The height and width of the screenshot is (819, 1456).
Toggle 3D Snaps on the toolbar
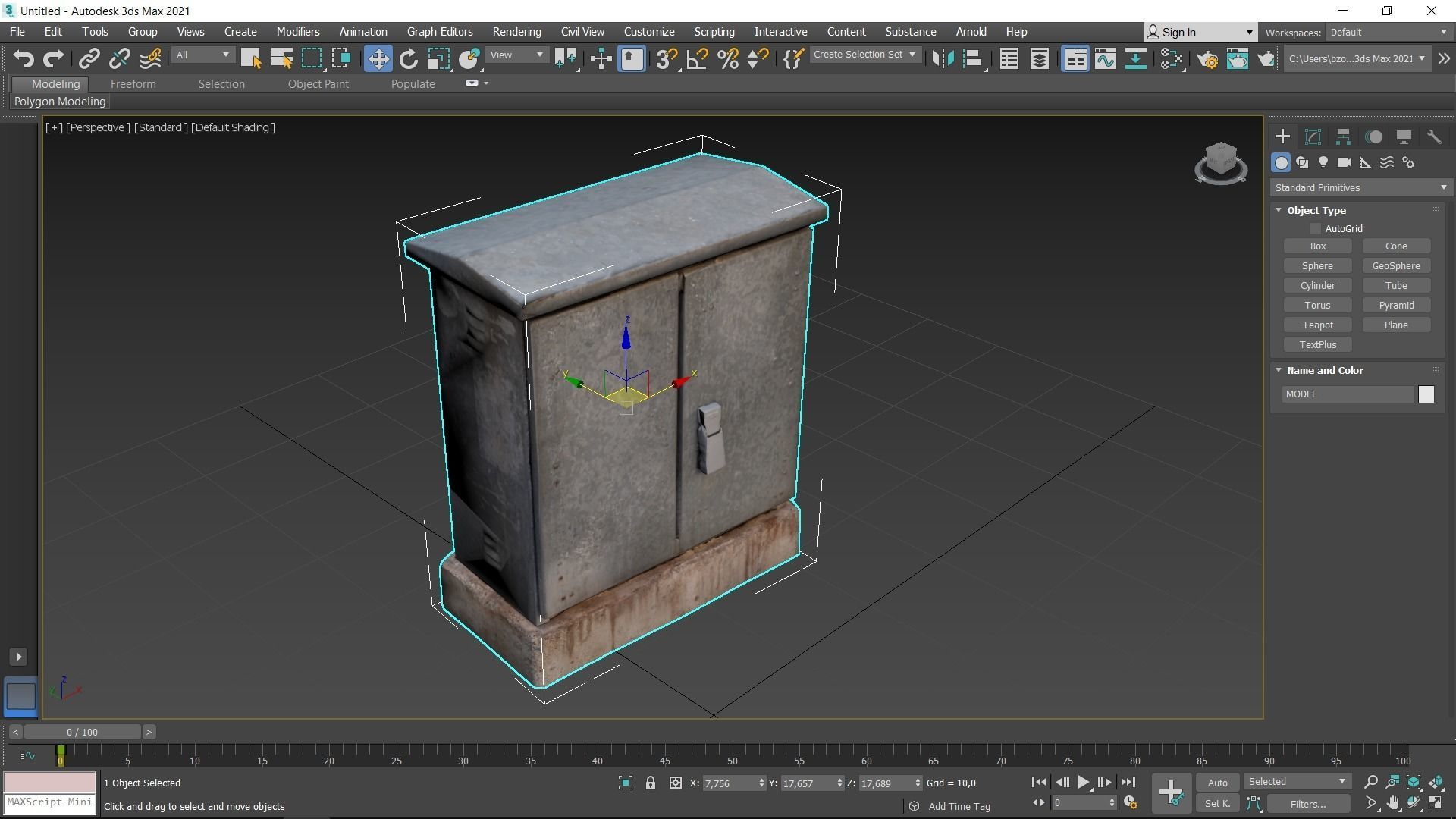tap(666, 58)
